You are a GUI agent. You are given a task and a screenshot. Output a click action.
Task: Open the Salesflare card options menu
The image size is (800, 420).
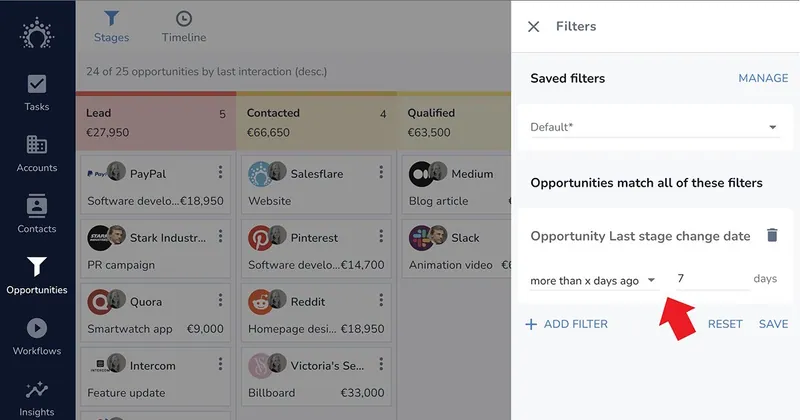[381, 172]
